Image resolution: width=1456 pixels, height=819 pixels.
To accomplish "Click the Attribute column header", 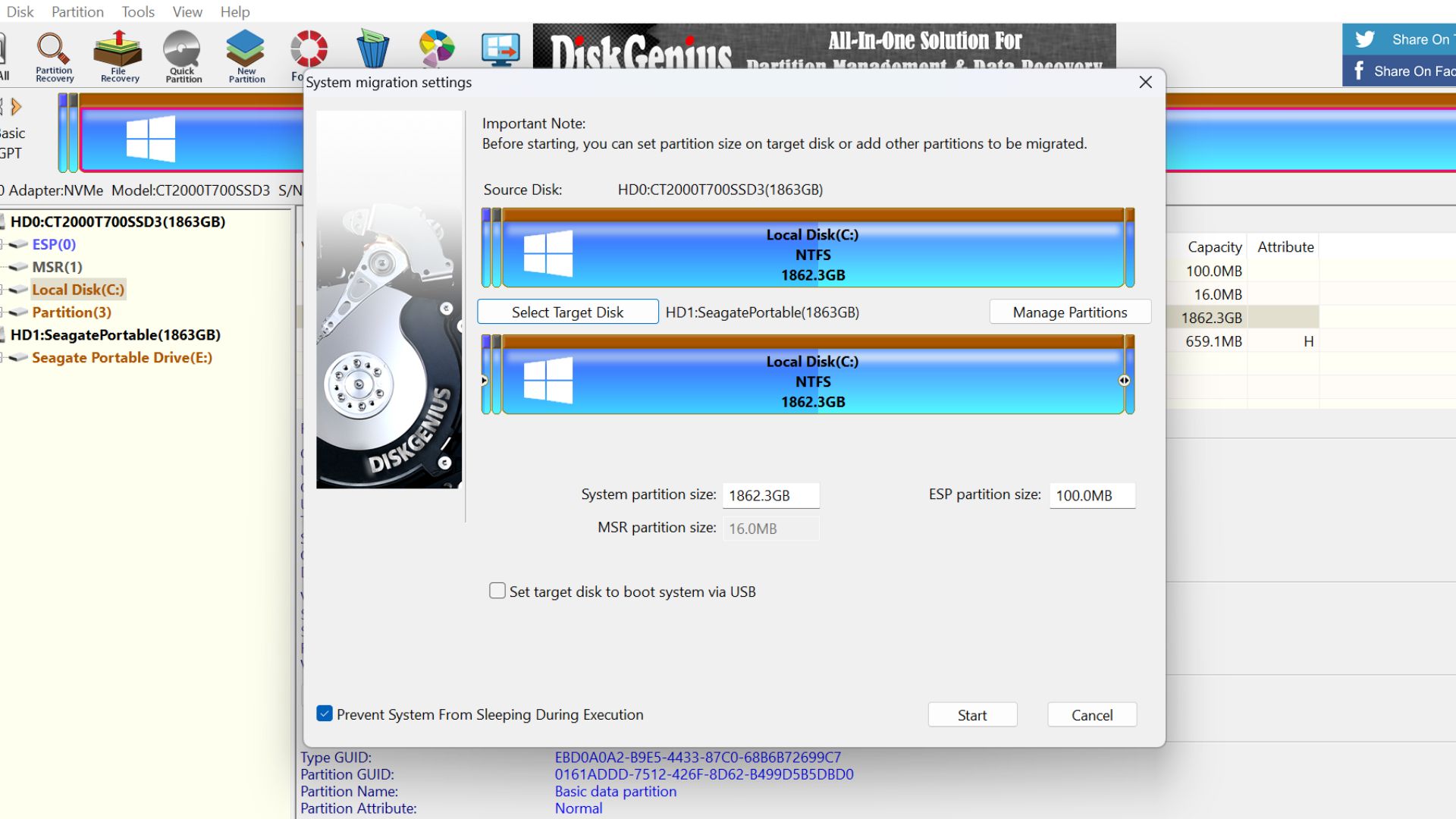I will [1285, 246].
